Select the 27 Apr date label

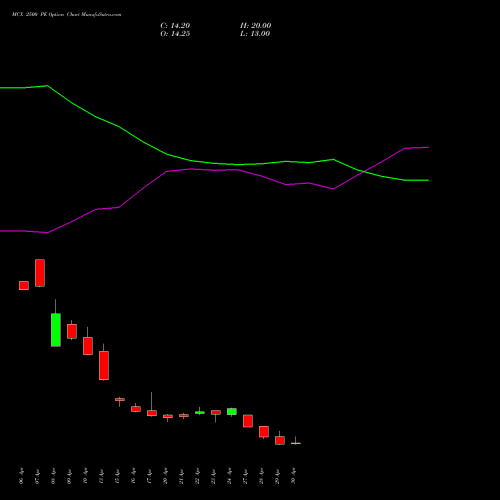pyautogui.click(x=245, y=476)
